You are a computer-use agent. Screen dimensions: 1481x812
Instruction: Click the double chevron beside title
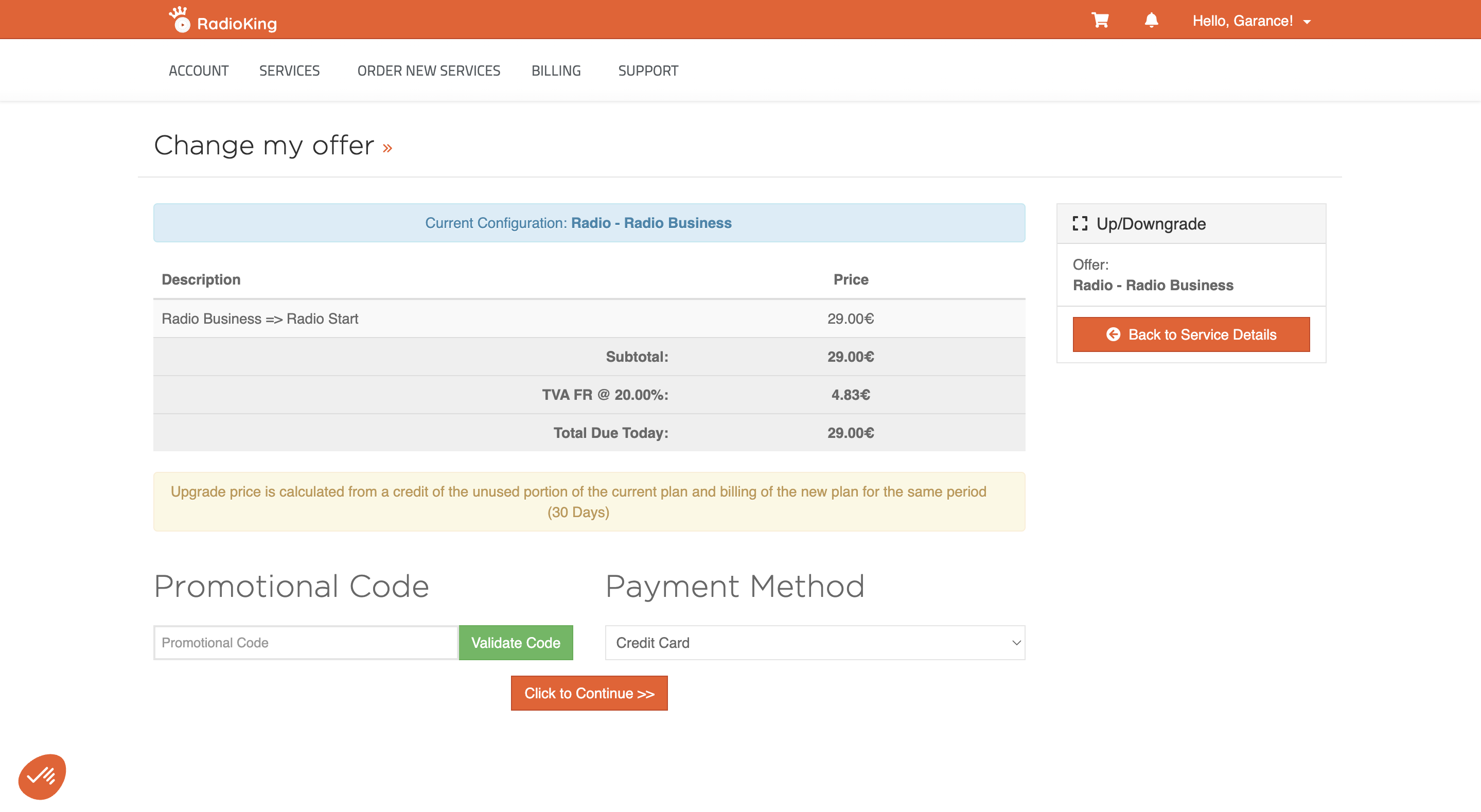coord(387,148)
